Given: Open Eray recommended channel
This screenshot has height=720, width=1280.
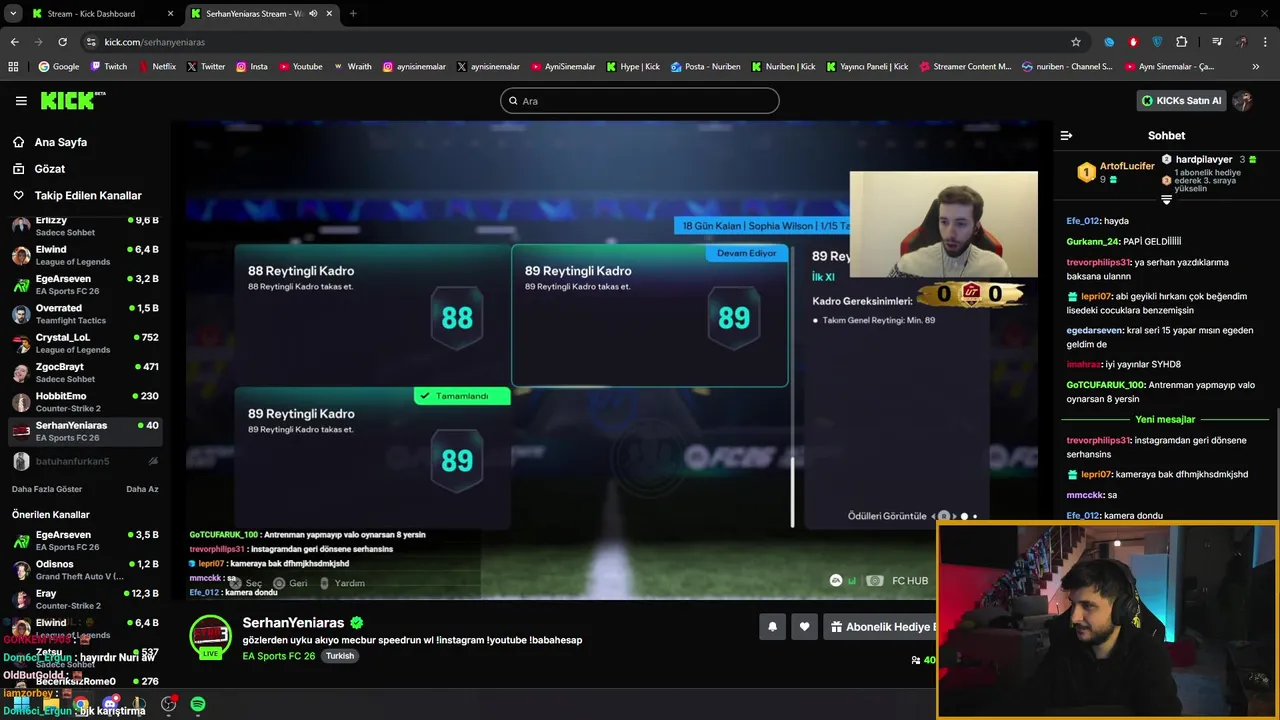Looking at the screenshot, I should [x=84, y=599].
